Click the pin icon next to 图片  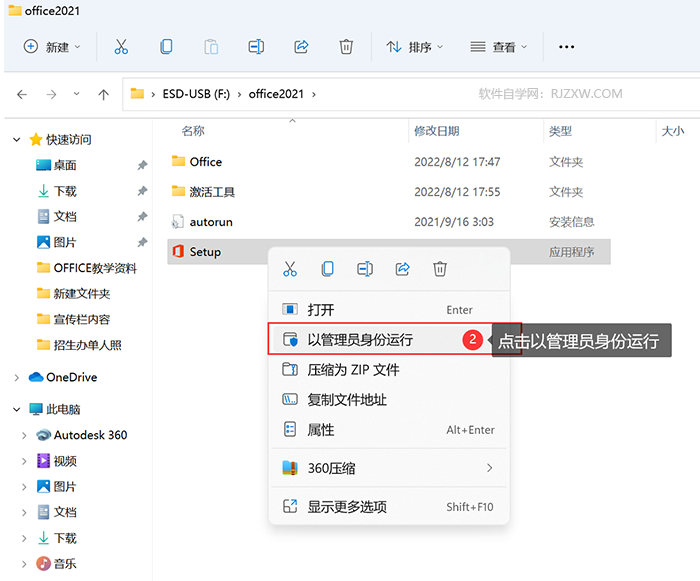click(x=142, y=242)
